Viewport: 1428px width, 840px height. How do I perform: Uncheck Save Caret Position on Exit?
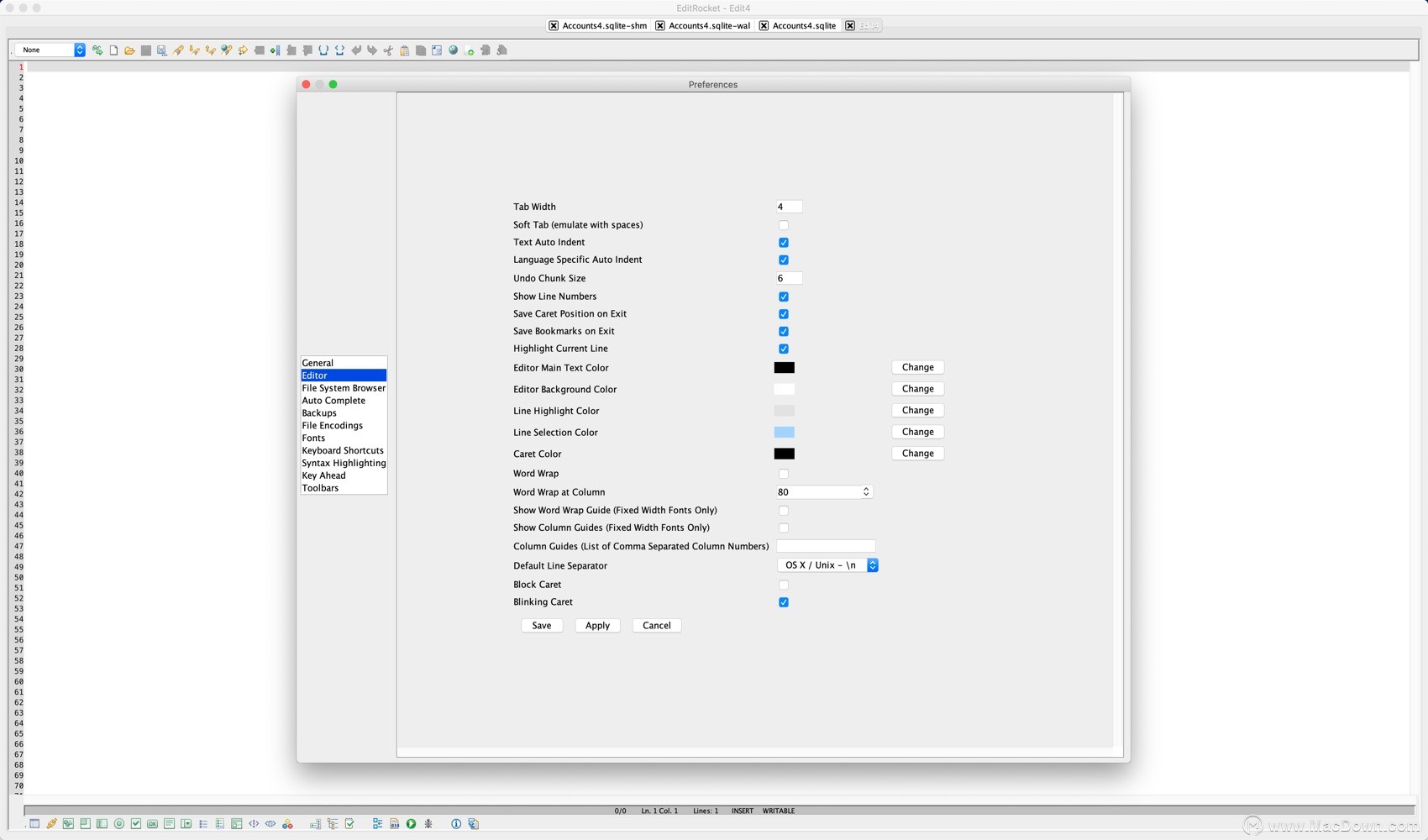[x=784, y=314]
